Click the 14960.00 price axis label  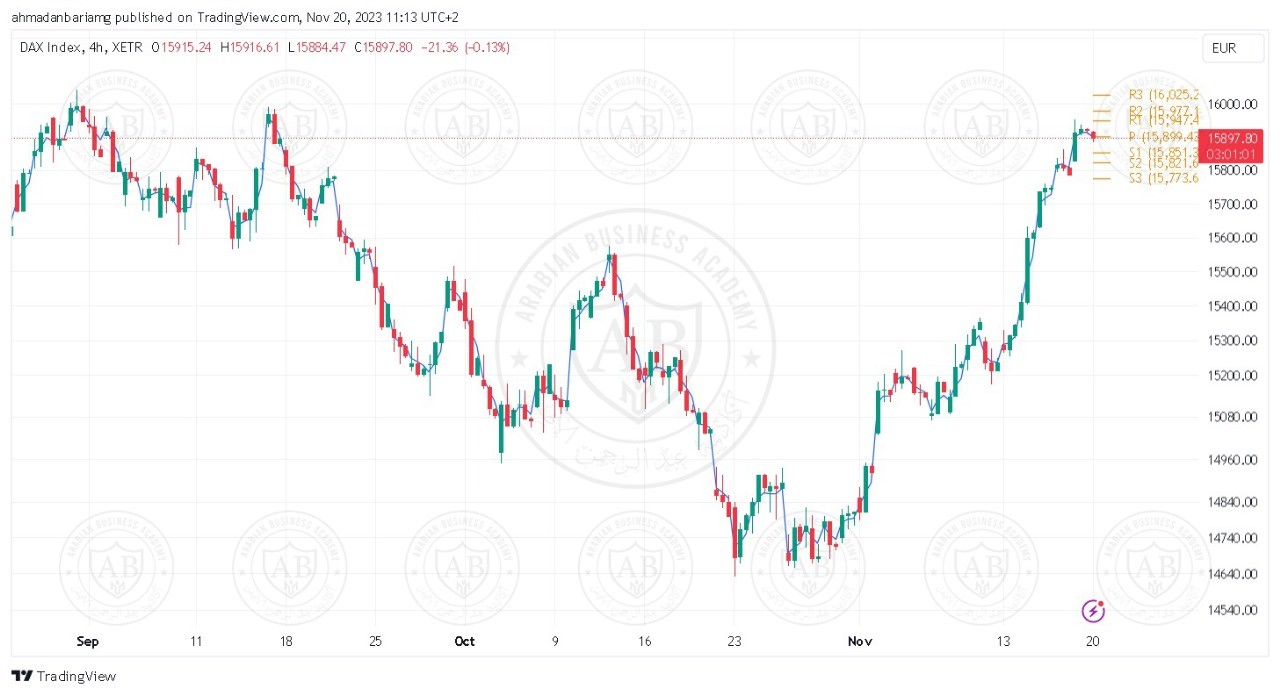coord(1232,460)
